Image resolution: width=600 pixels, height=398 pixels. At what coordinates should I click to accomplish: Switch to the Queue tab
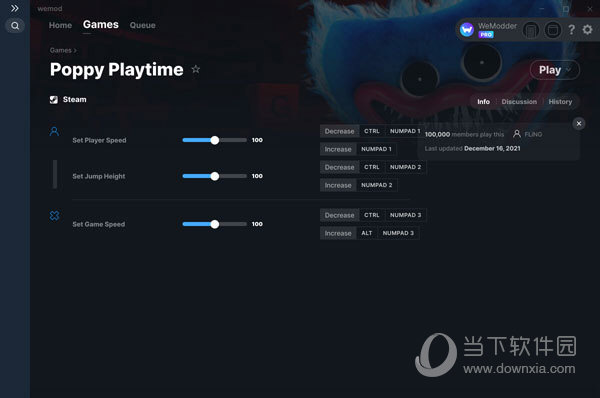click(x=142, y=25)
